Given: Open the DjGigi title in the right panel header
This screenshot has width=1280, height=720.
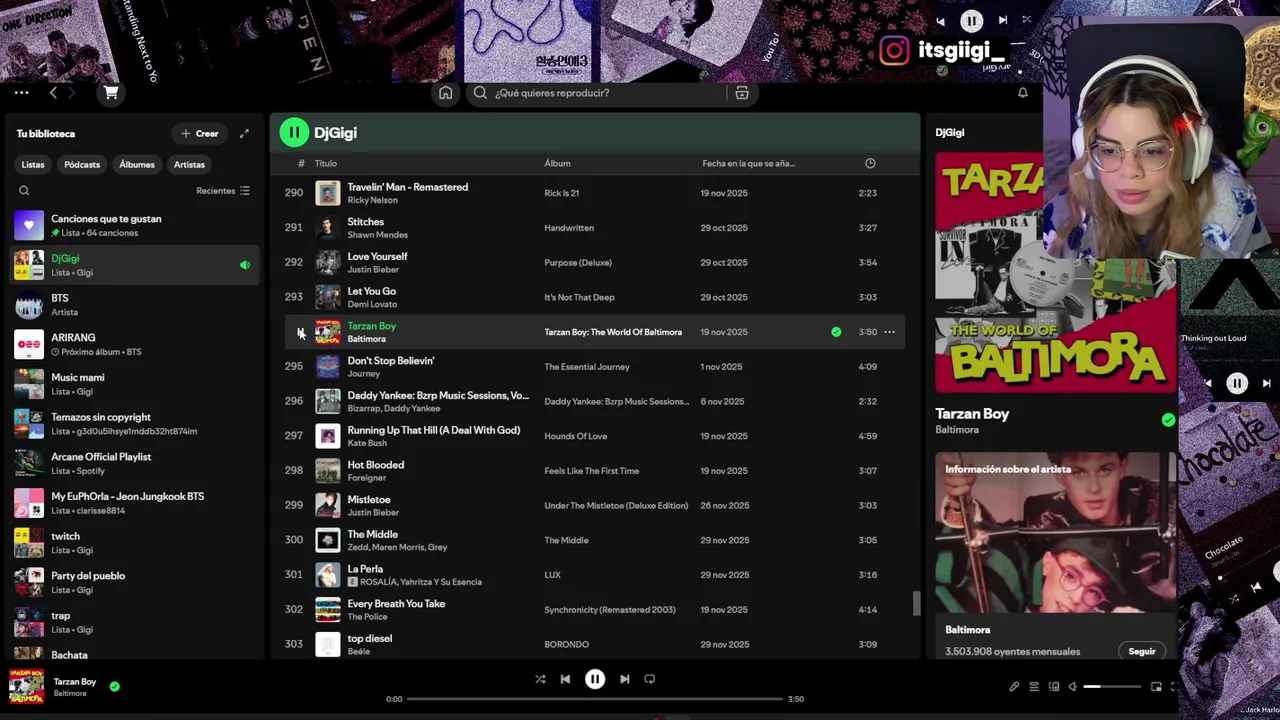Looking at the screenshot, I should [950, 133].
